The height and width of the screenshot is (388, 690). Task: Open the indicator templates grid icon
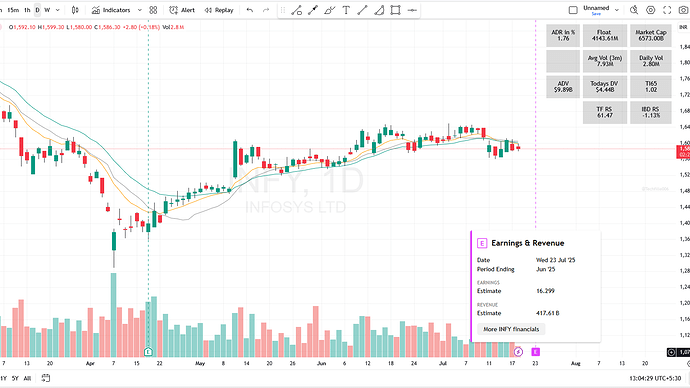click(x=153, y=10)
